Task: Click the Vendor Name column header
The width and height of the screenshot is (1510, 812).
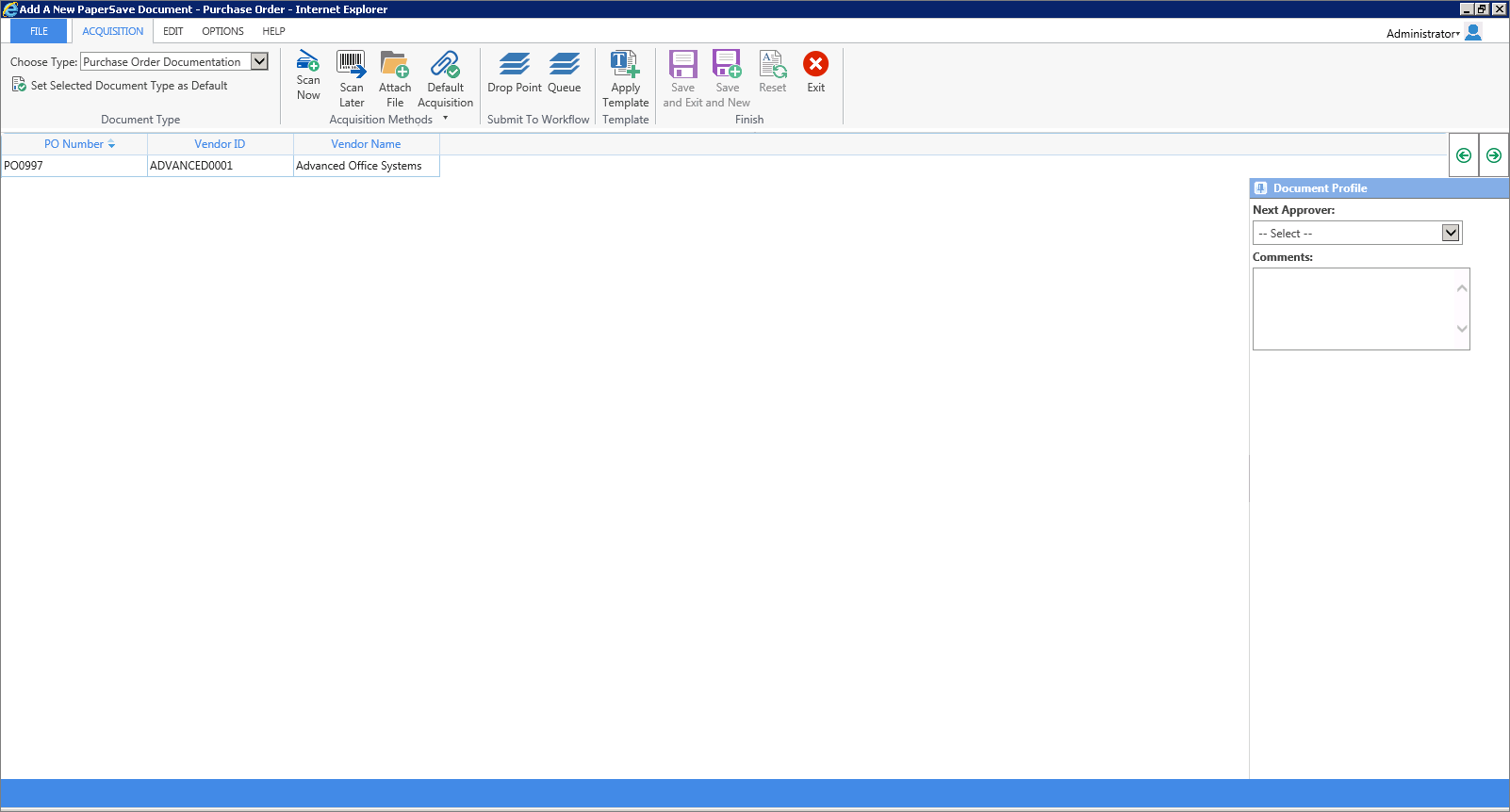Action: click(366, 144)
